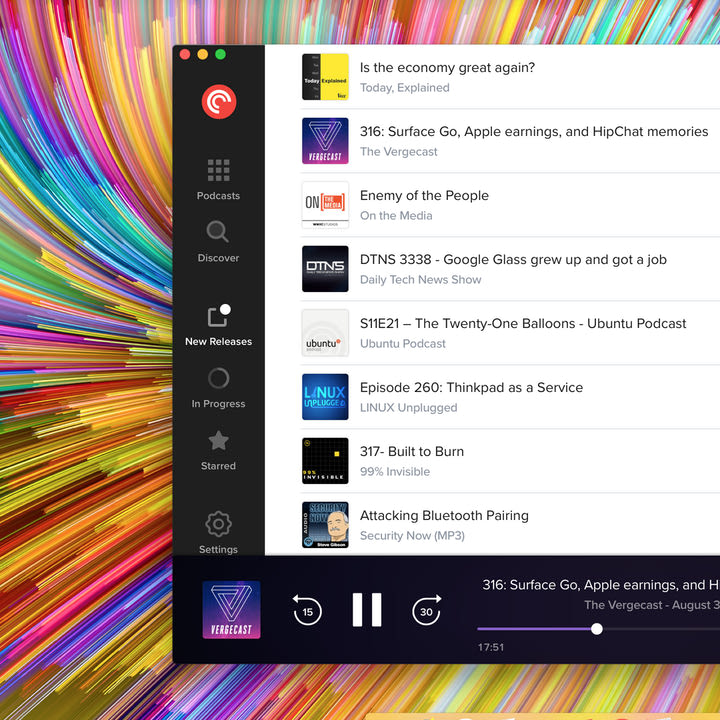Open episode "316: Surface Go, Apple earnings" in list
Viewport: 720px width, 720px height.
pyautogui.click(x=534, y=132)
